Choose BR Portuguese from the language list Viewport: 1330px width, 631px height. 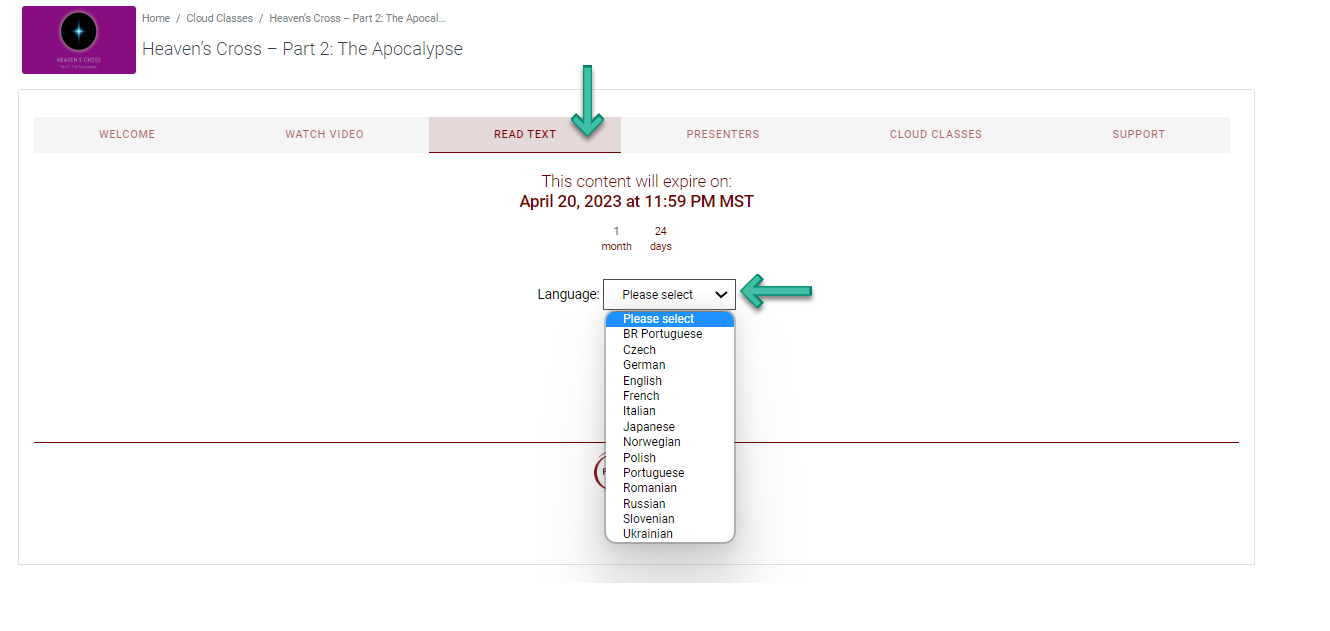point(670,334)
